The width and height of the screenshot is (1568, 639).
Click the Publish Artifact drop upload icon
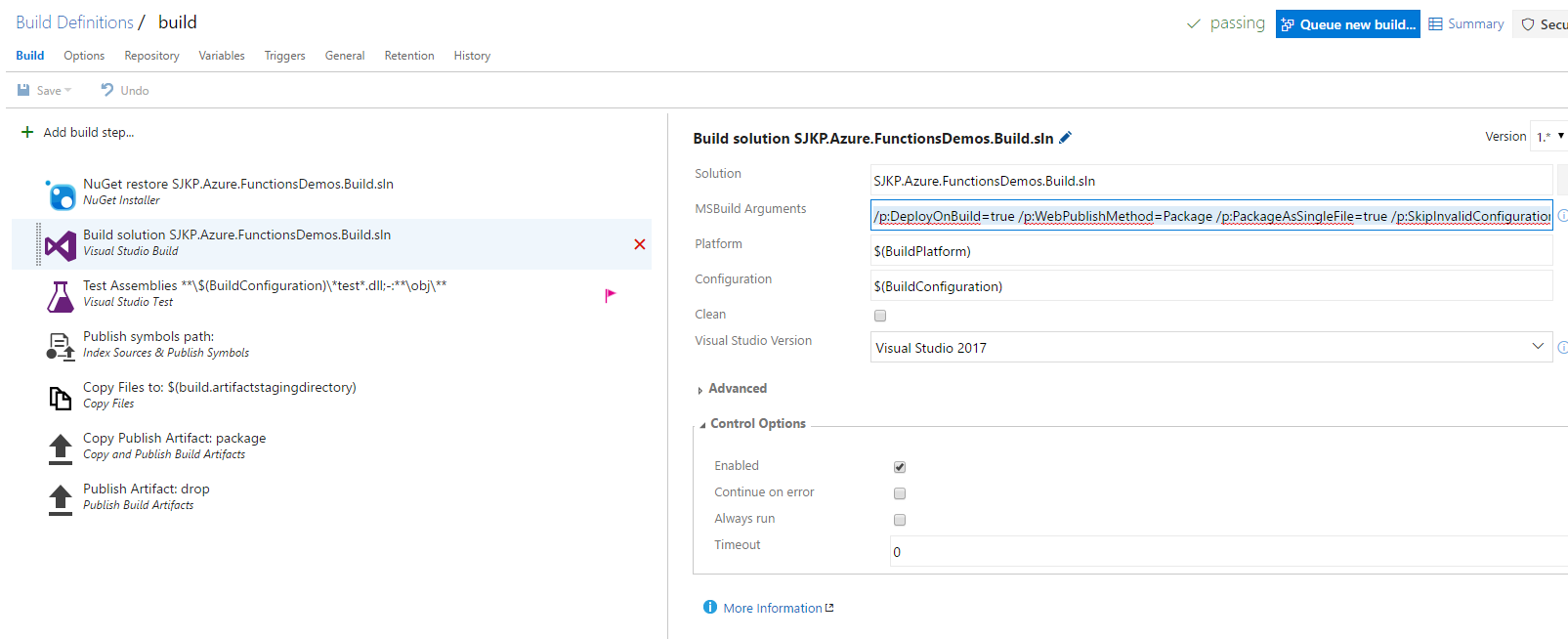pos(61,500)
